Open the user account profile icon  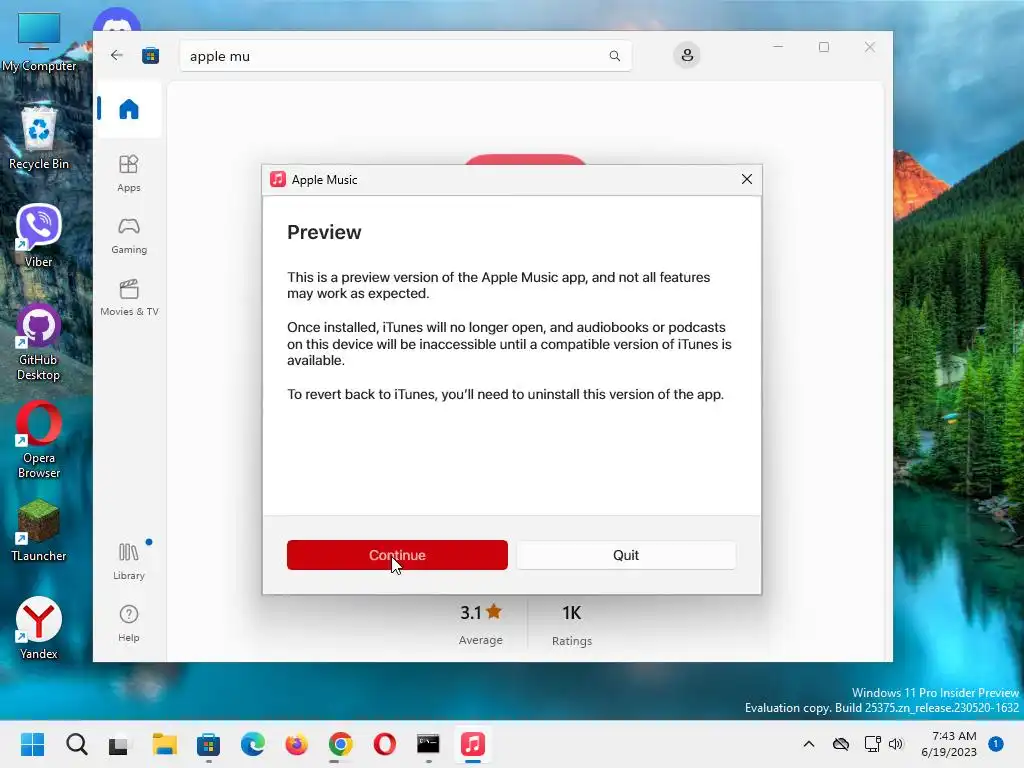(x=687, y=56)
